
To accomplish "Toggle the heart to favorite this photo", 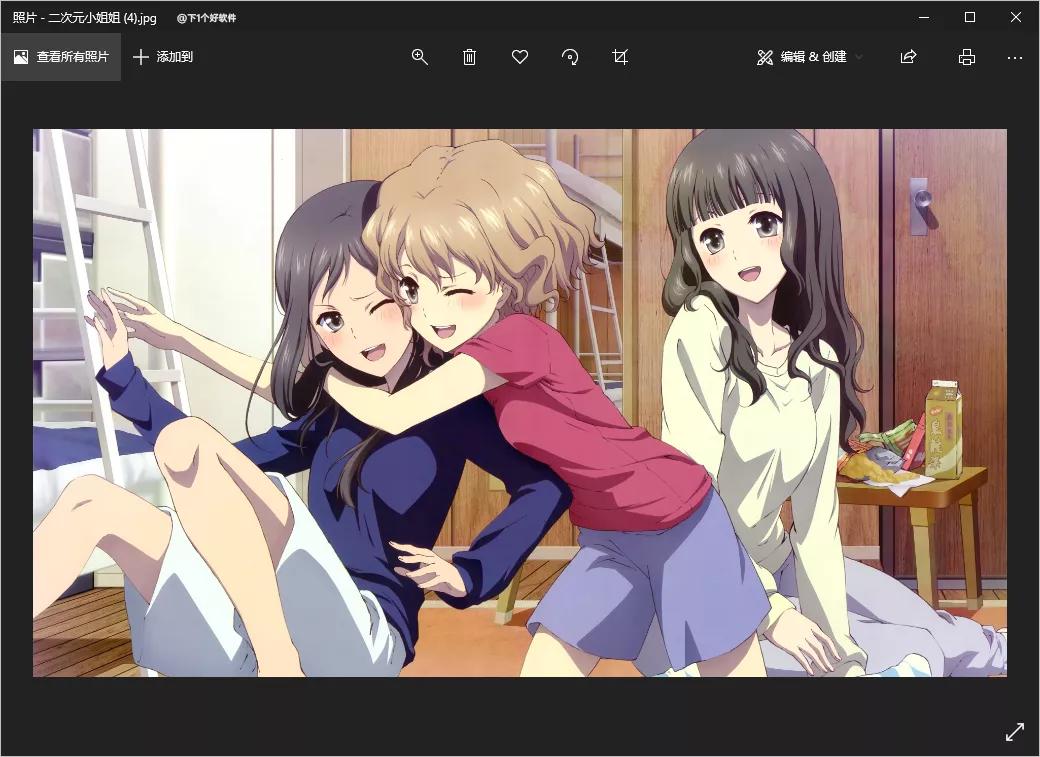I will tap(519, 57).
